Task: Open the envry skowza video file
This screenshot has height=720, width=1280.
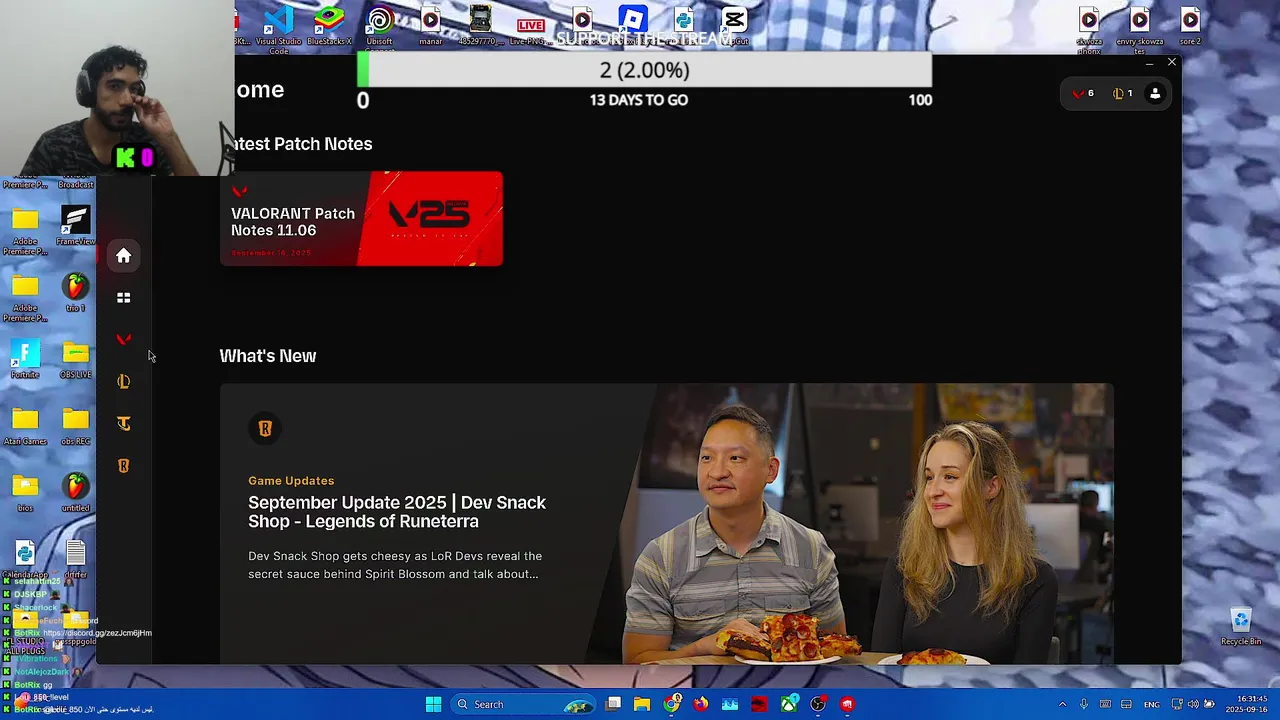Action: pos(1140,30)
